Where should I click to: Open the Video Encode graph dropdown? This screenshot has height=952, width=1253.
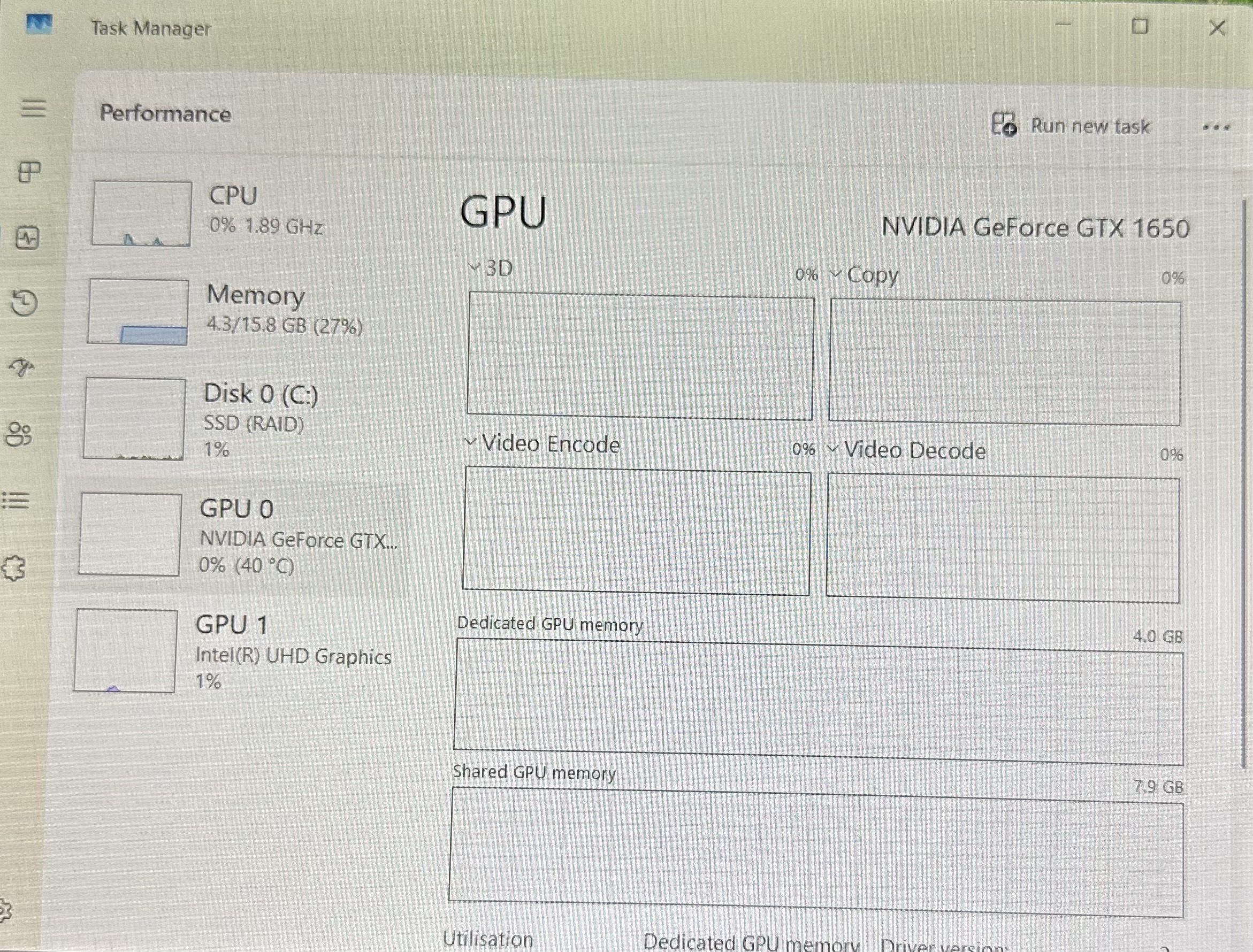tap(543, 444)
